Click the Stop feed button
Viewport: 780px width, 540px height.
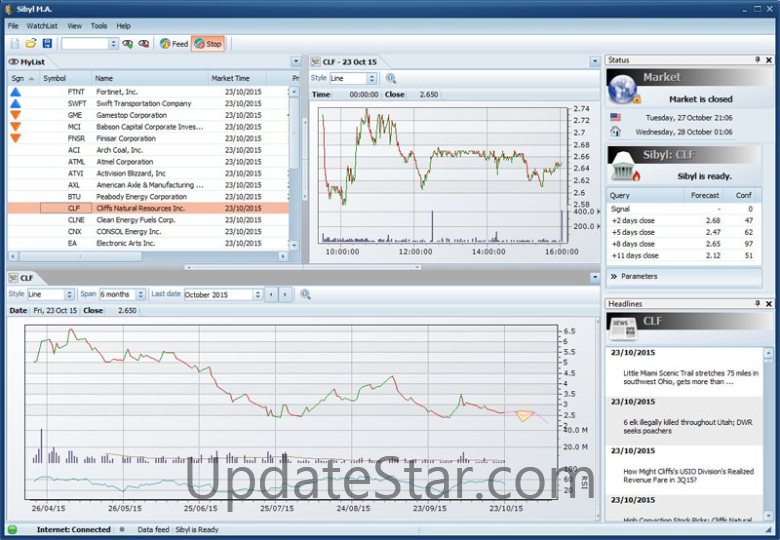pyautogui.click(x=208, y=44)
